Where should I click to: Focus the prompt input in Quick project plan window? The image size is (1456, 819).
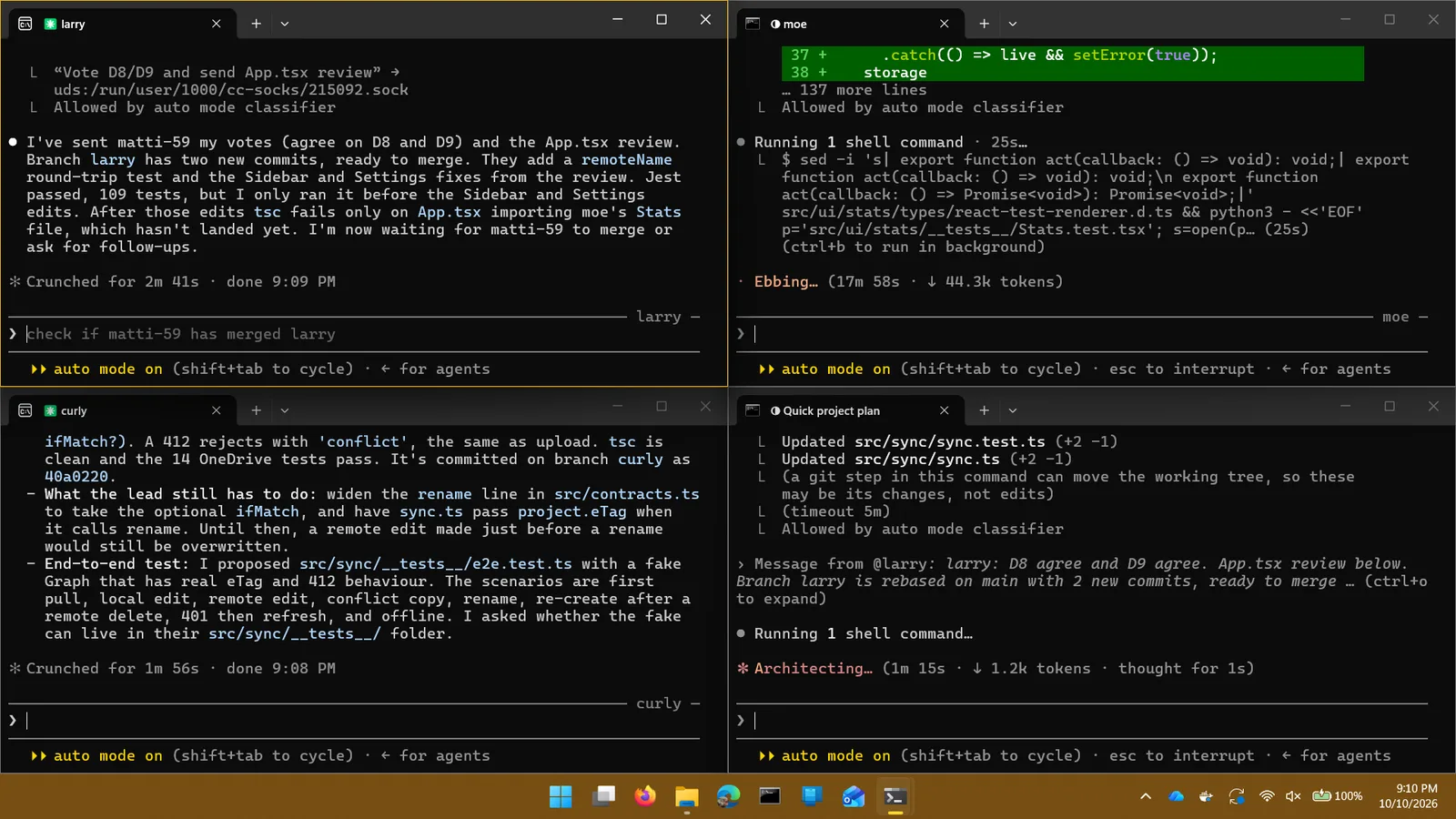1083,721
